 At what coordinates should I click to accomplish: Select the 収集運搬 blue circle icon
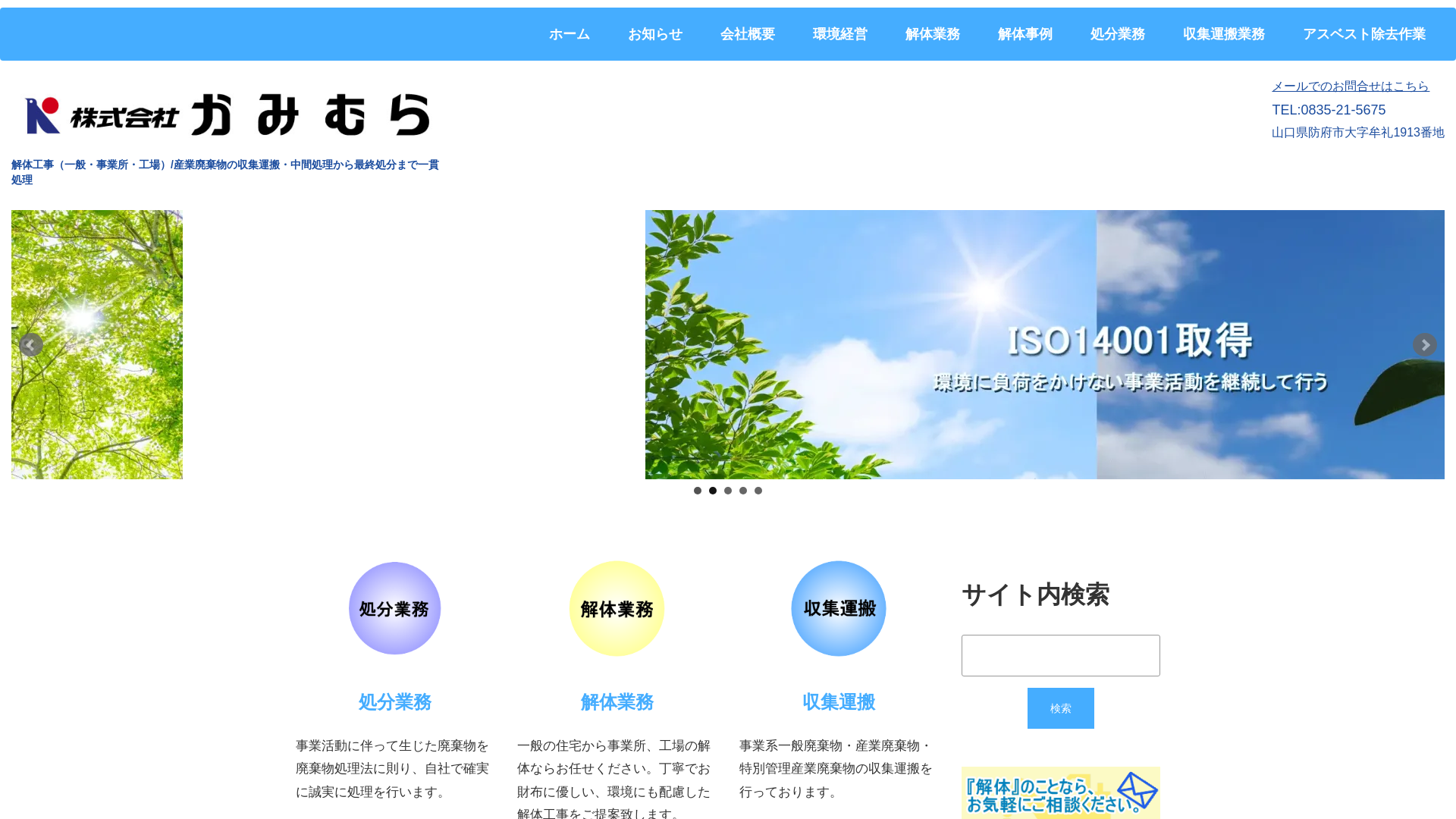838,607
